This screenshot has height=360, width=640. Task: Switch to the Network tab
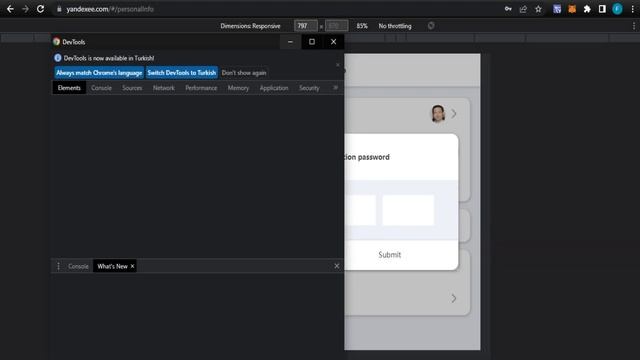(163, 88)
